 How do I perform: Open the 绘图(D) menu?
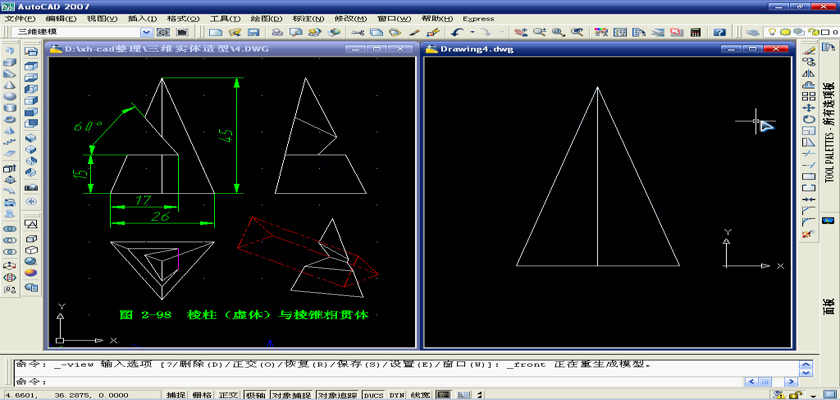coord(267,19)
